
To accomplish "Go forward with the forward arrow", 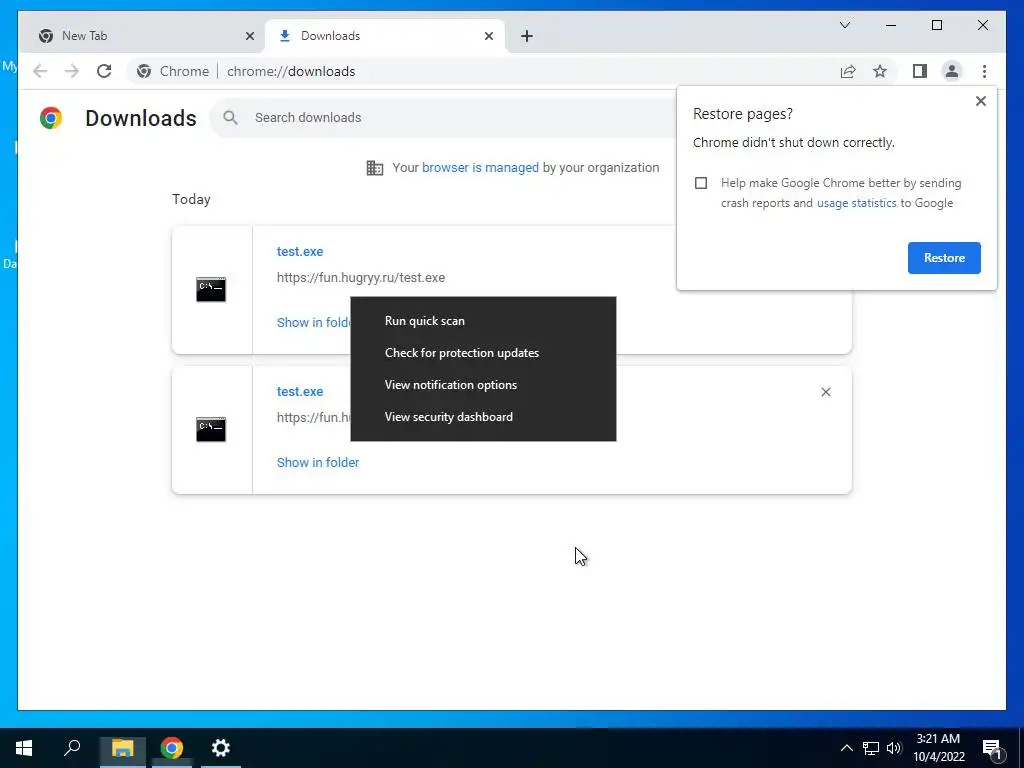I will [72, 71].
